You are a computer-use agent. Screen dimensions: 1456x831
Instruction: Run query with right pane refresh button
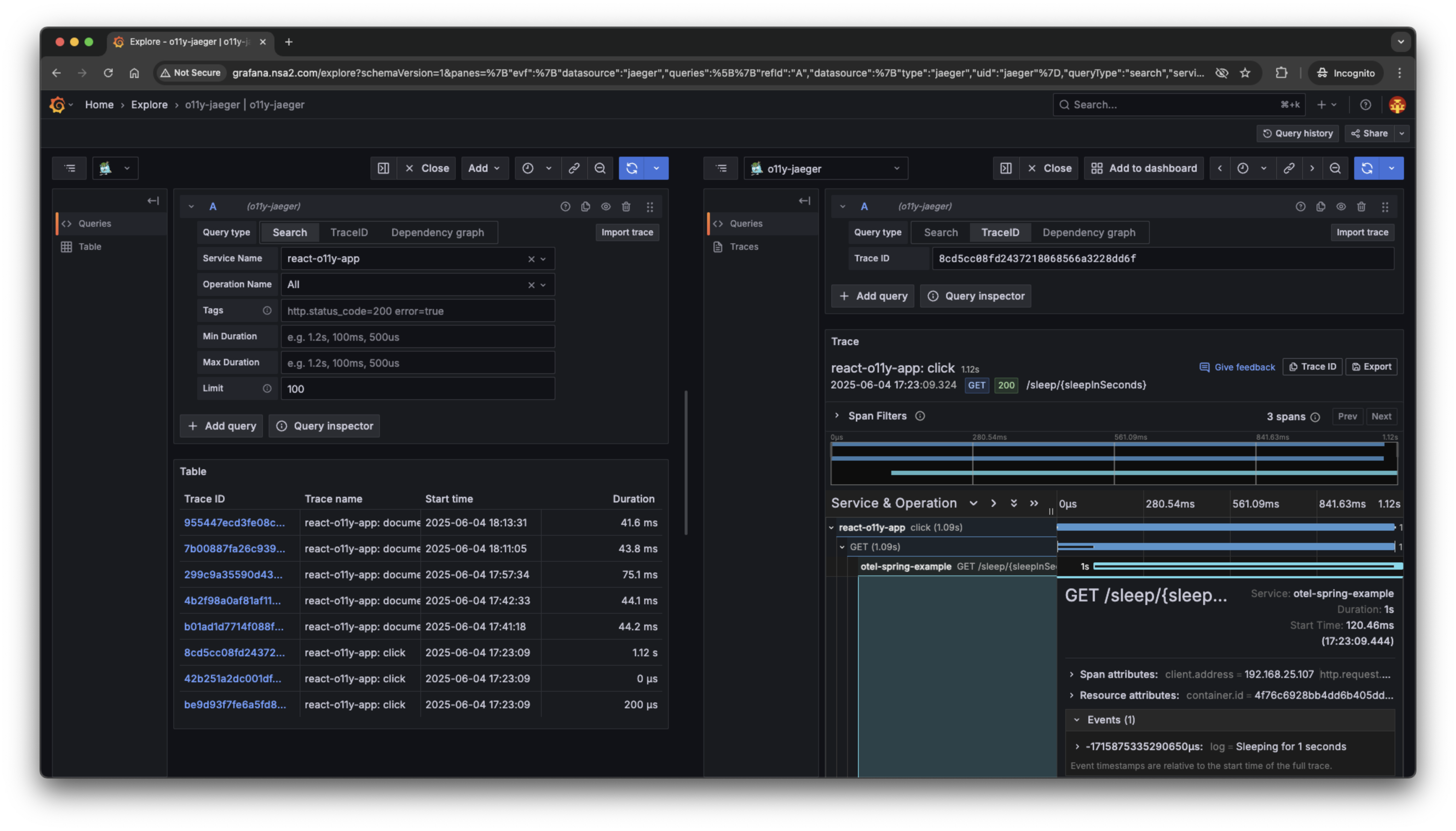tap(1366, 168)
